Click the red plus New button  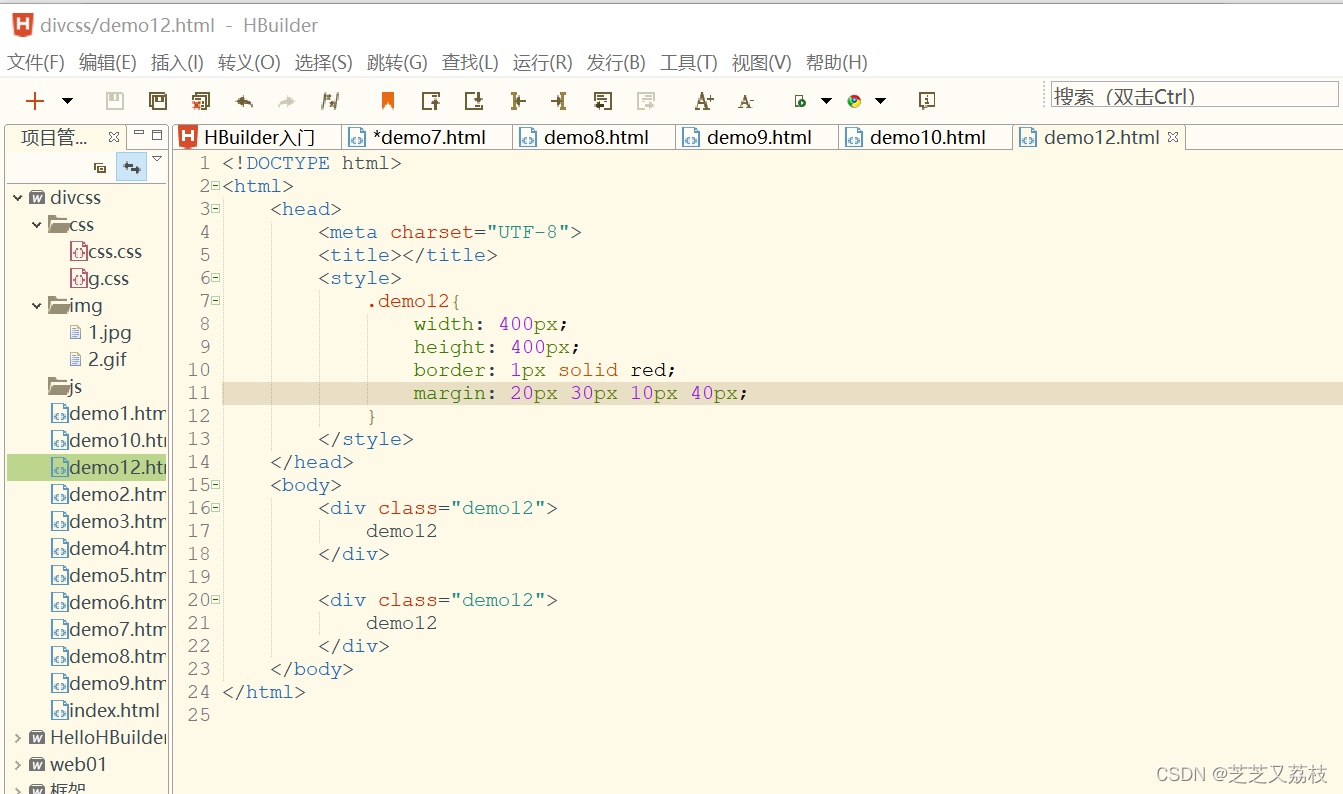tap(35, 100)
